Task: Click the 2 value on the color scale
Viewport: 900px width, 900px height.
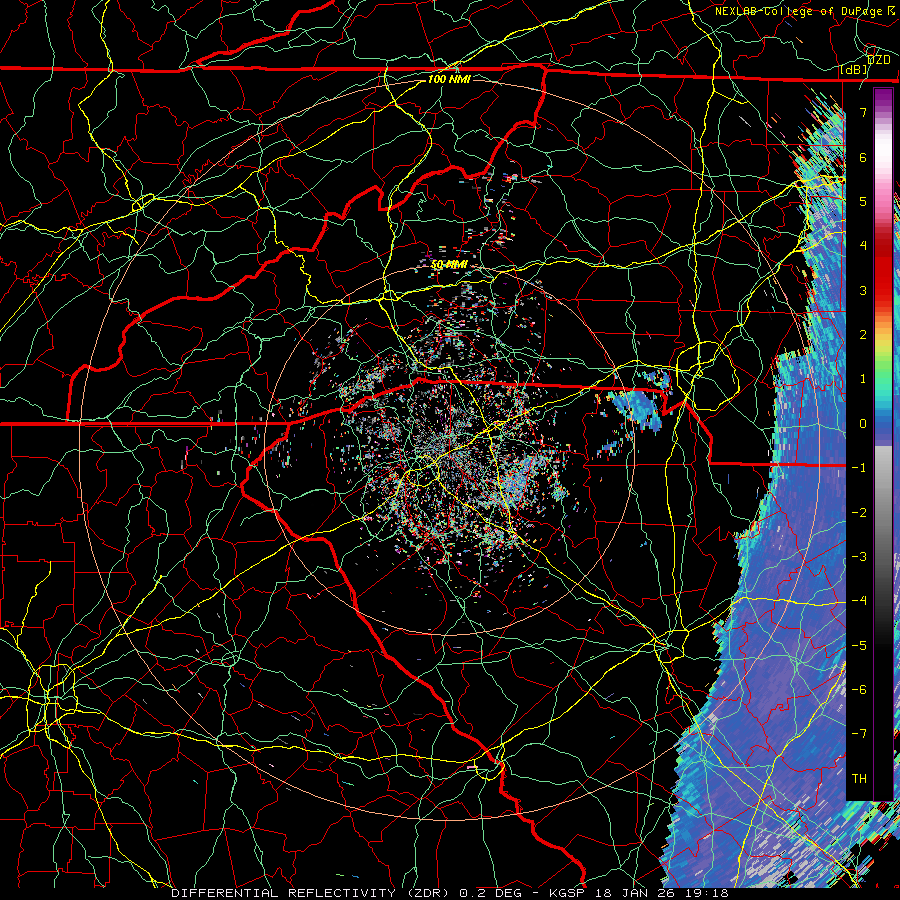Action: pyautogui.click(x=863, y=335)
